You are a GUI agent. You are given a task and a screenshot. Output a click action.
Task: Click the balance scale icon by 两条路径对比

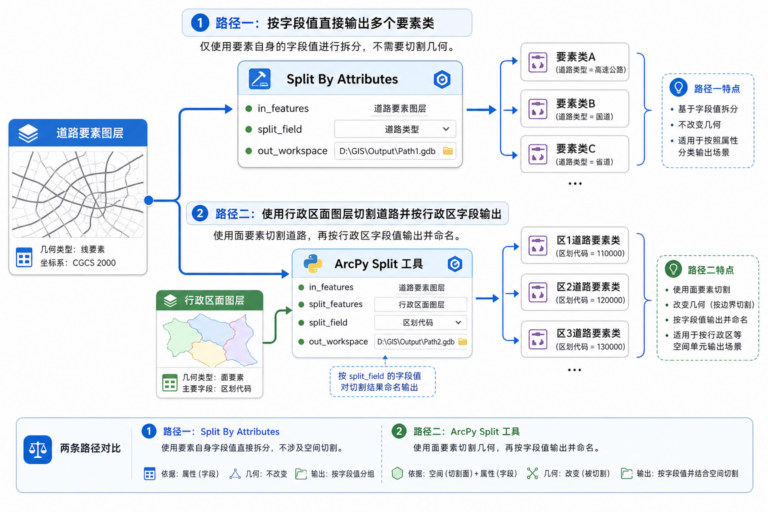point(38,449)
